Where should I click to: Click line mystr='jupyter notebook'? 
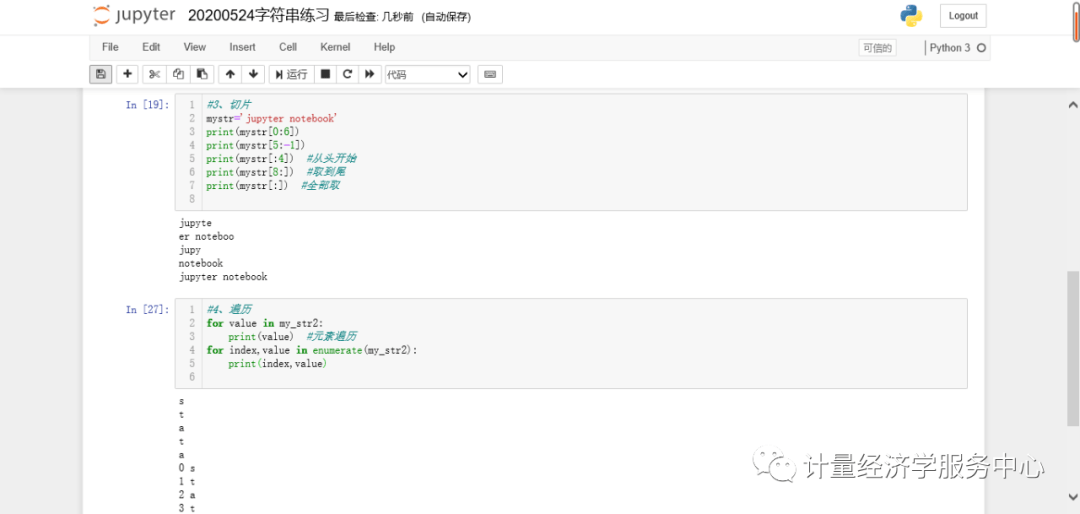tap(271, 119)
